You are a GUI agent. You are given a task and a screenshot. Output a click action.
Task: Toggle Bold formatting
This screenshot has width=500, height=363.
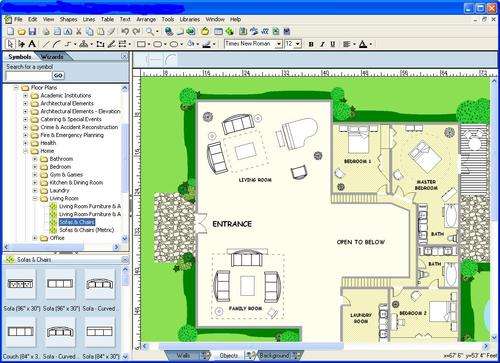pos(311,44)
